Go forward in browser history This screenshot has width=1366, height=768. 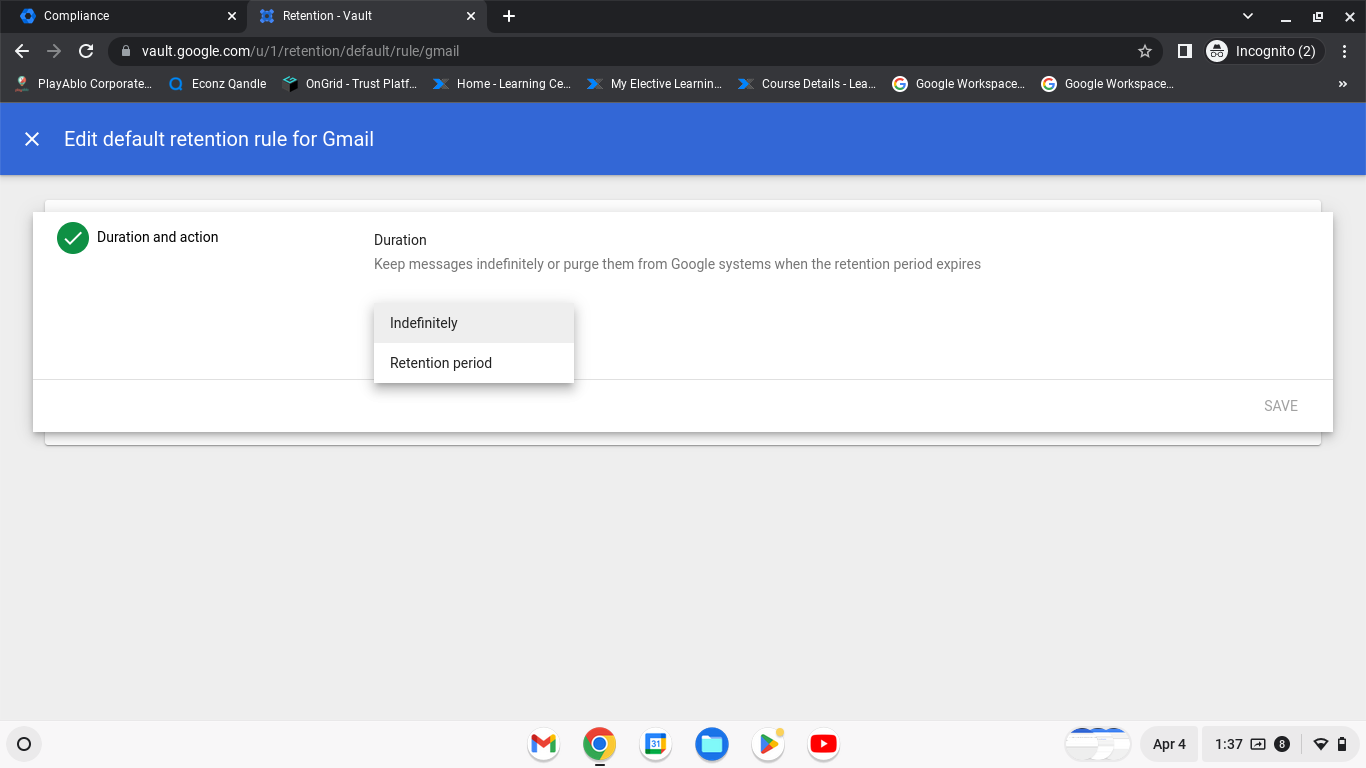[54, 51]
